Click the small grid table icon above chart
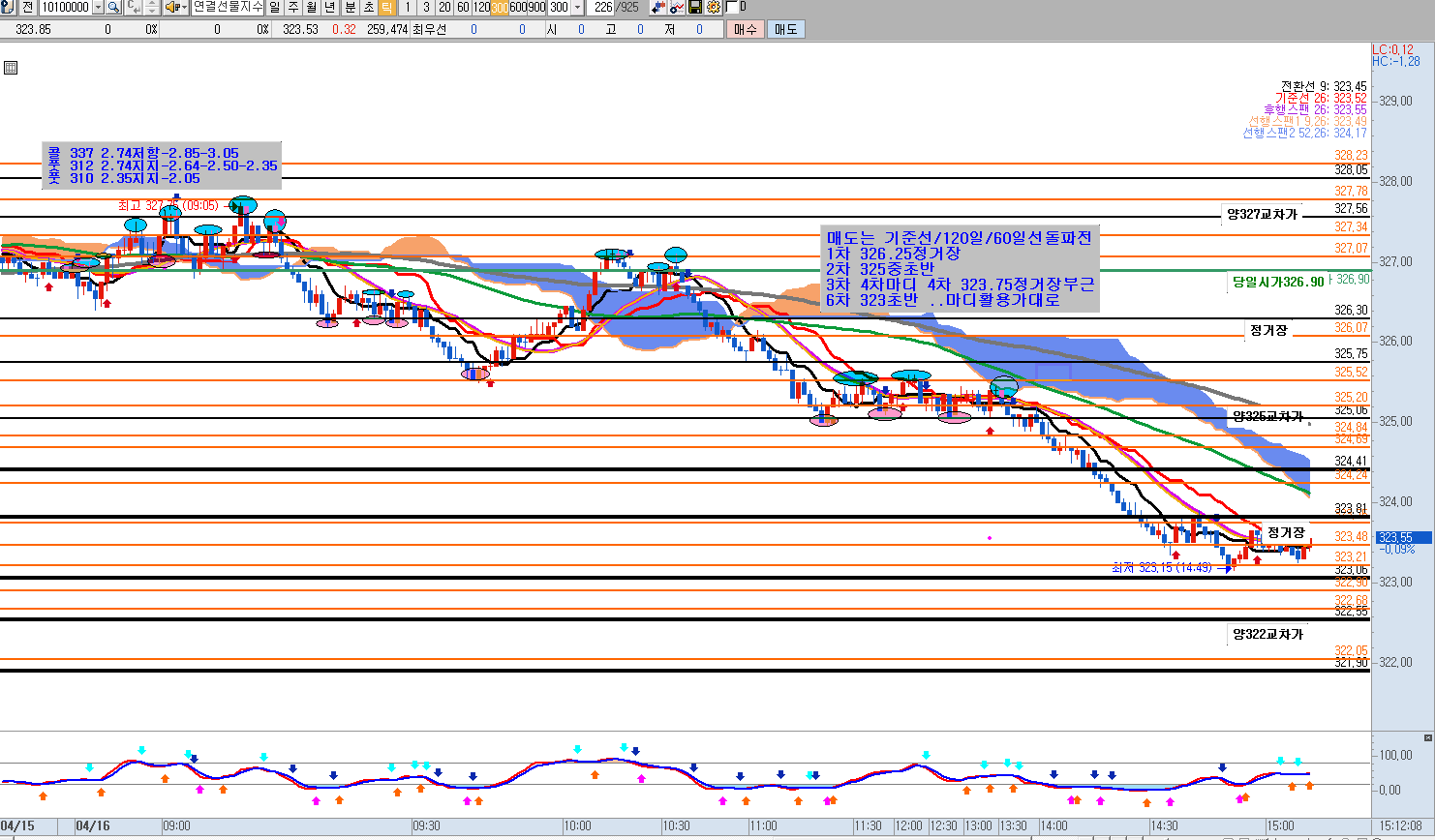The width and height of the screenshot is (1435, 840). 11,68
